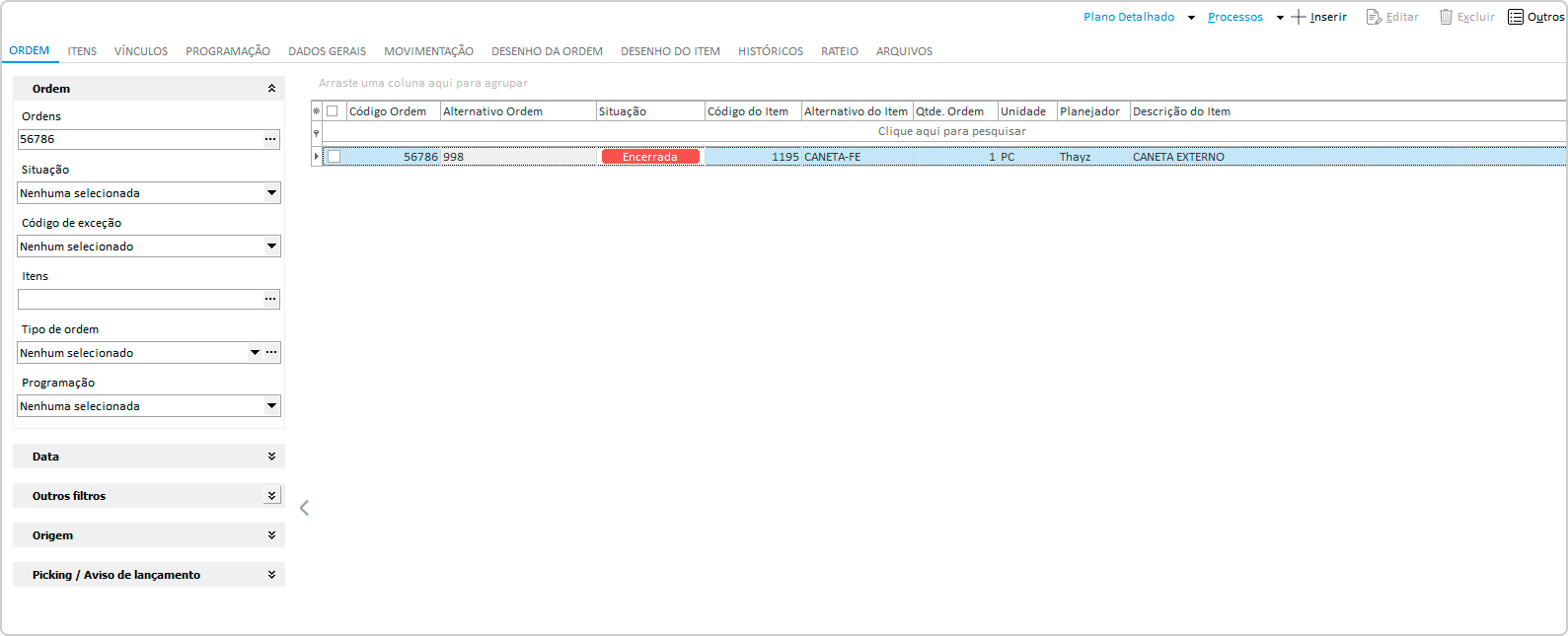The width and height of the screenshot is (1568, 636).
Task: Click the Inserir plus icon
Action: tap(1299, 17)
